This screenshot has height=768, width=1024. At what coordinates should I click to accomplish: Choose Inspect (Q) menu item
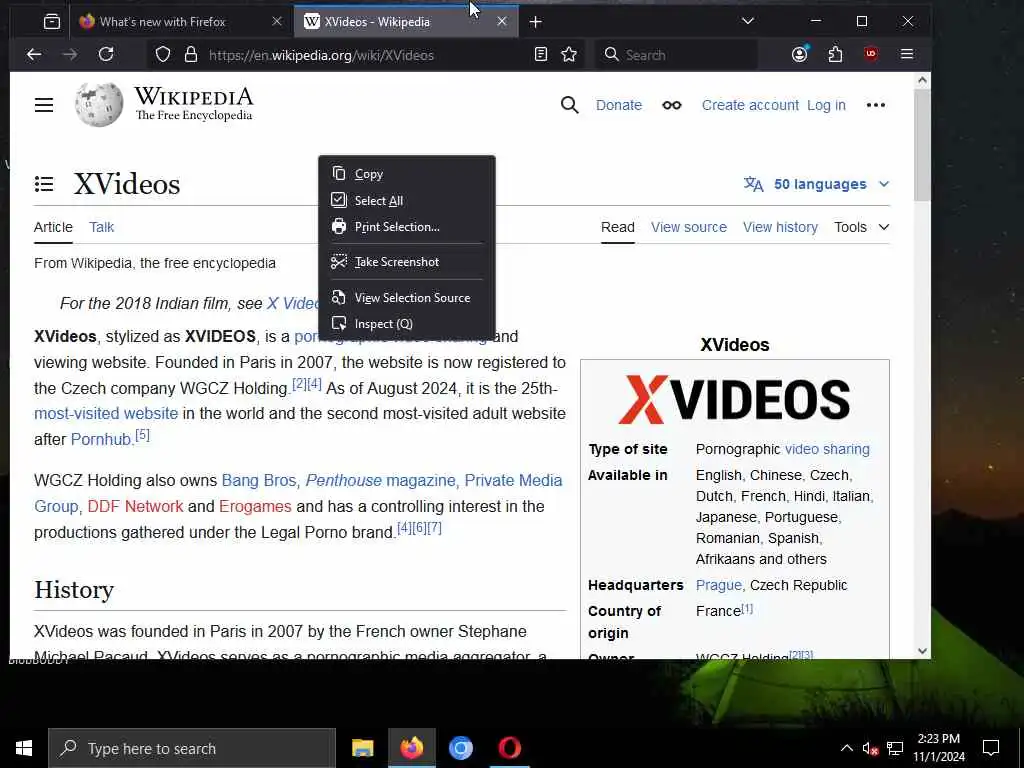pos(406,324)
